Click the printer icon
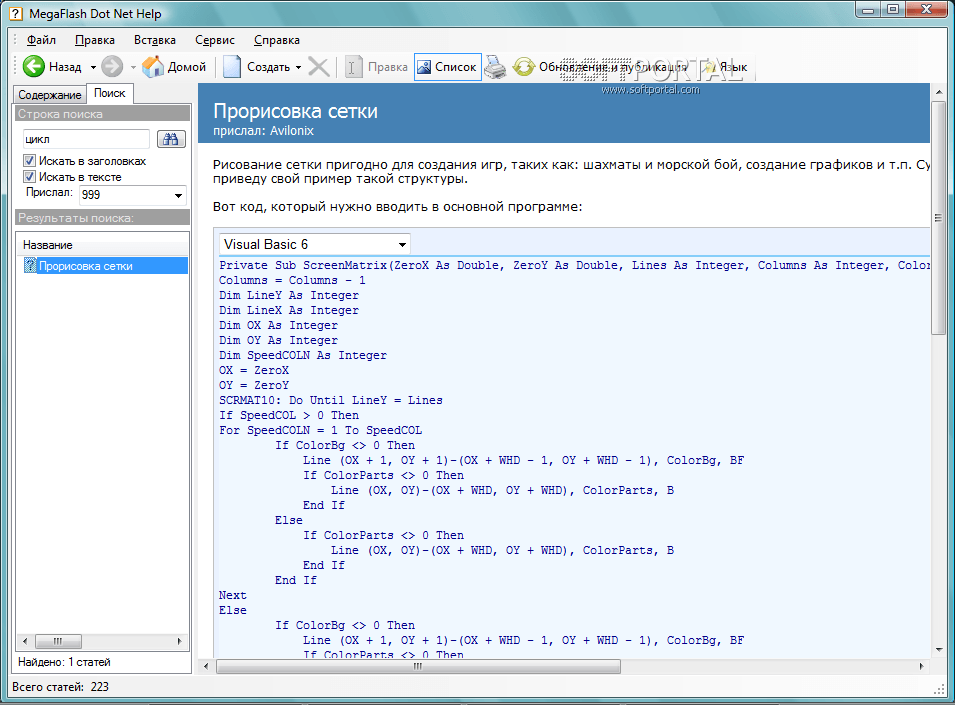 click(x=495, y=67)
